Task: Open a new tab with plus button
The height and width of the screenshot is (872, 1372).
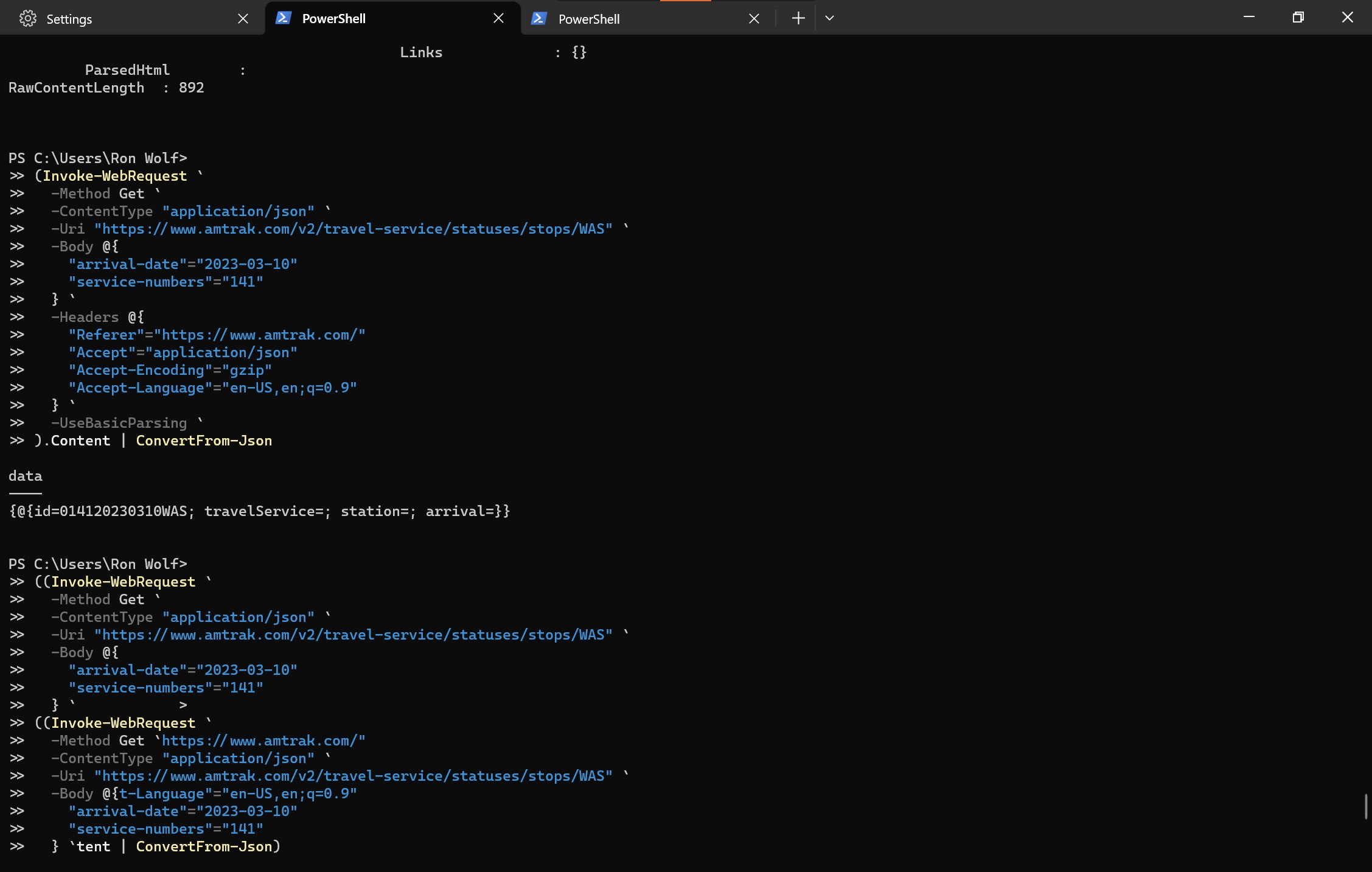Action: point(798,18)
